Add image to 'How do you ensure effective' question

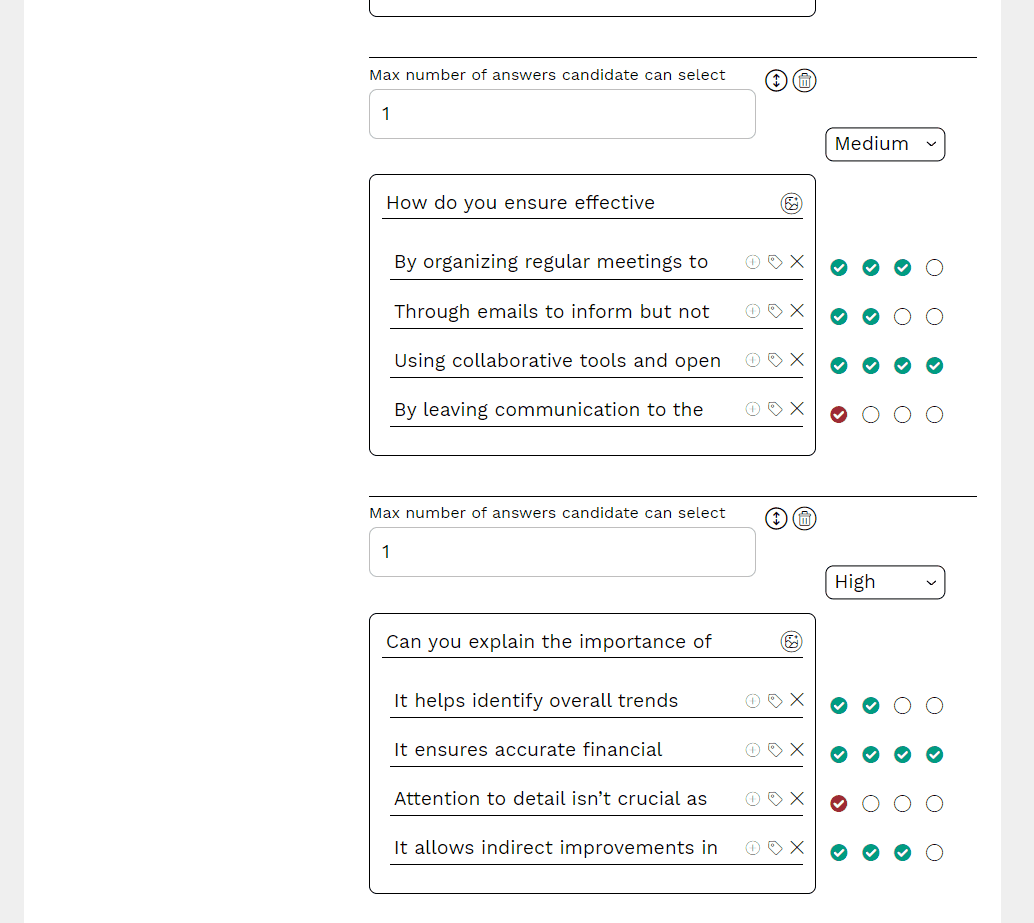(x=791, y=204)
